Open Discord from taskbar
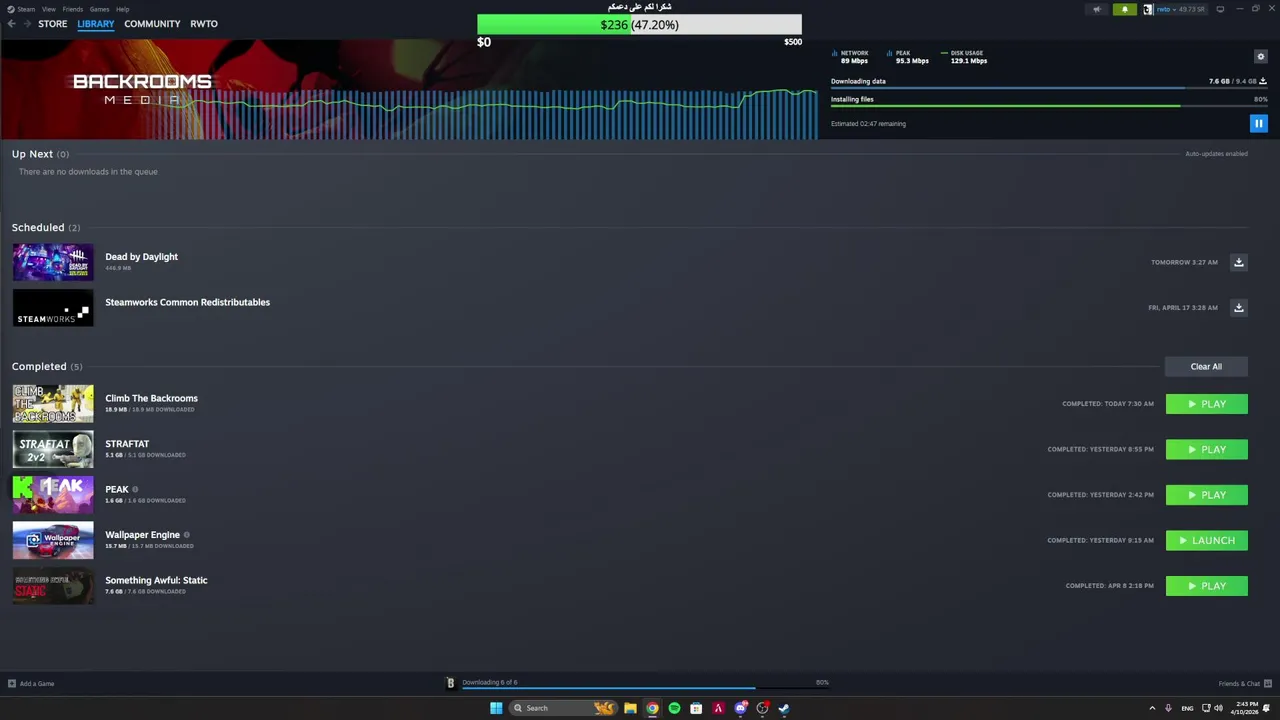Image resolution: width=1280 pixels, height=720 pixels. click(x=740, y=708)
